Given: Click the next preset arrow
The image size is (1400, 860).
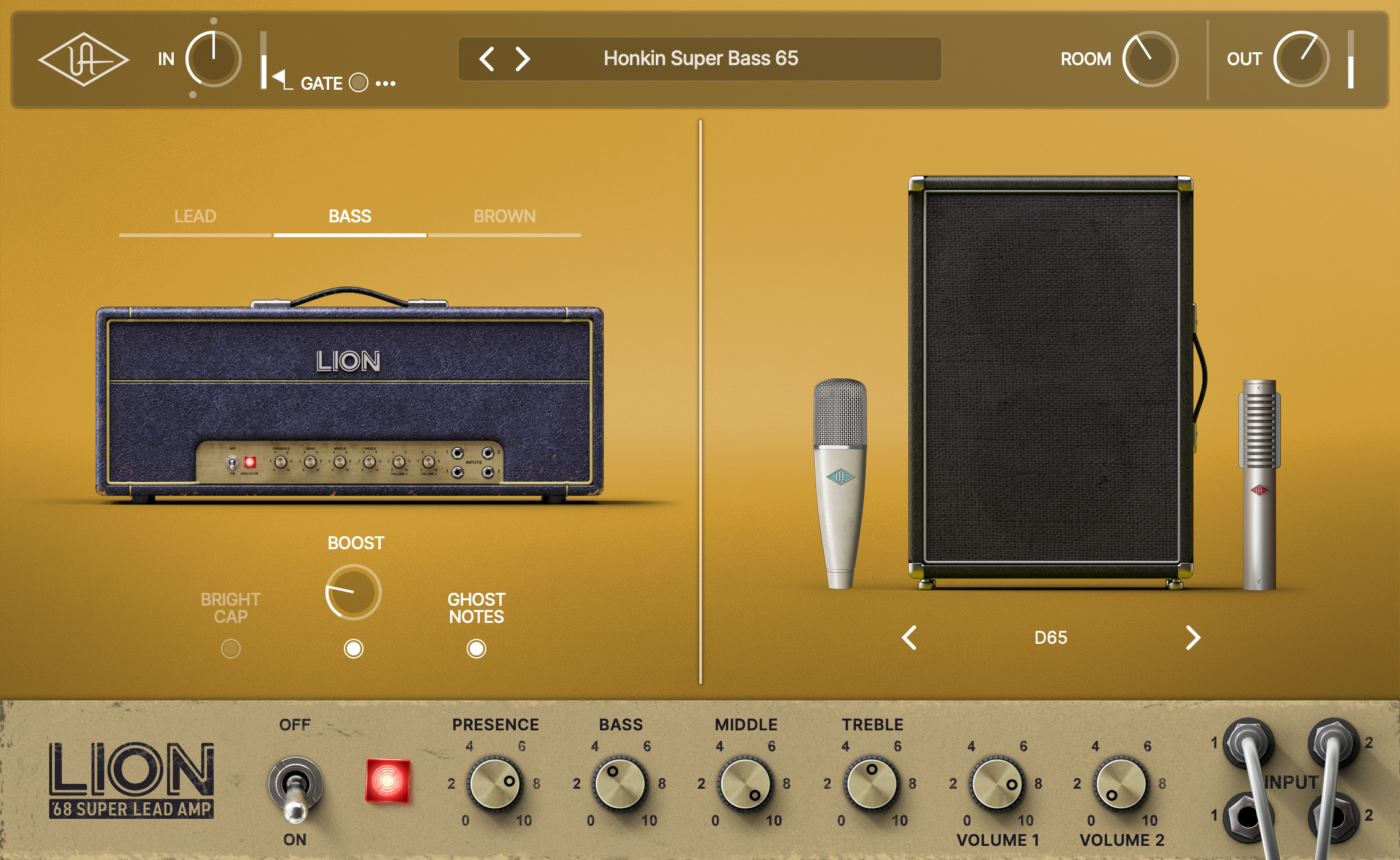Looking at the screenshot, I should (x=523, y=59).
